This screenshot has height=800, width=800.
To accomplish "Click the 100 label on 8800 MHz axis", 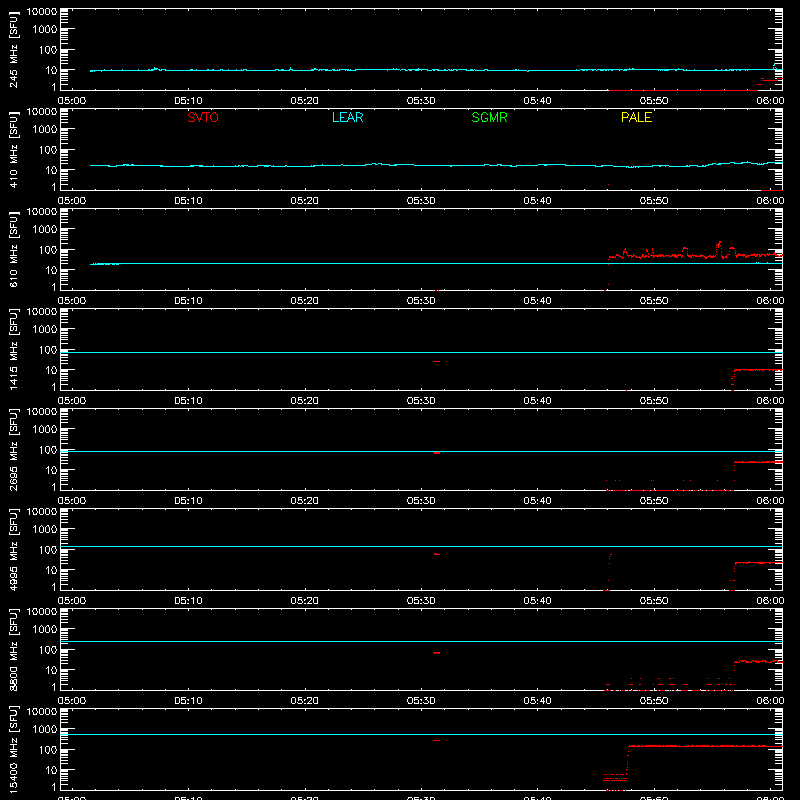I will 48,650.
